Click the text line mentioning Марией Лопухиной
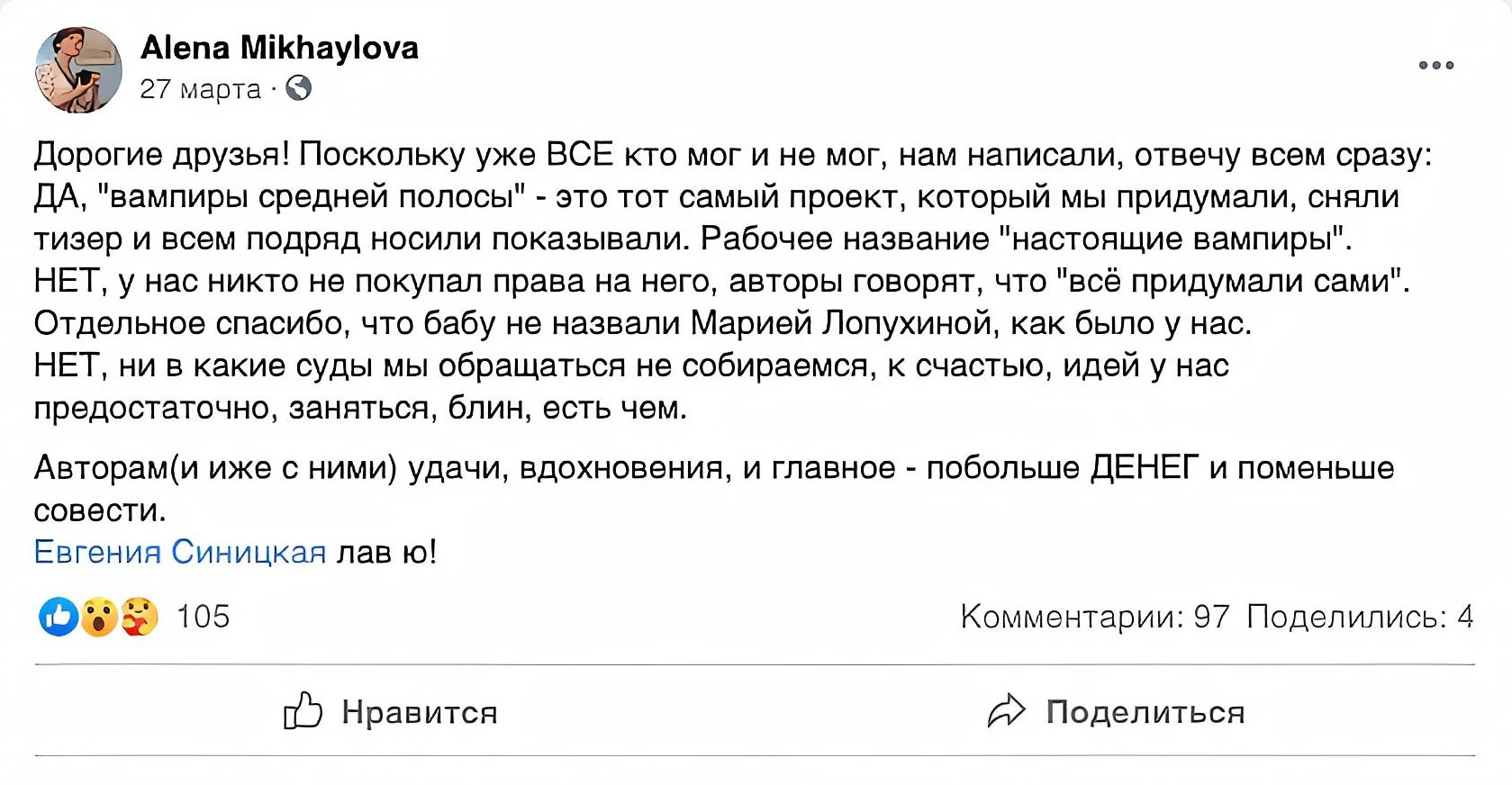 coord(643,323)
